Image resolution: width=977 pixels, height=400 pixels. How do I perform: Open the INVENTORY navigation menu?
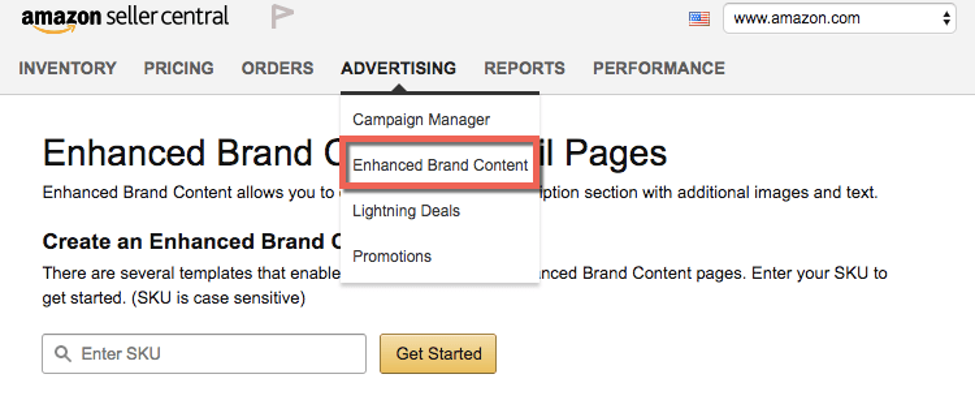(x=67, y=69)
